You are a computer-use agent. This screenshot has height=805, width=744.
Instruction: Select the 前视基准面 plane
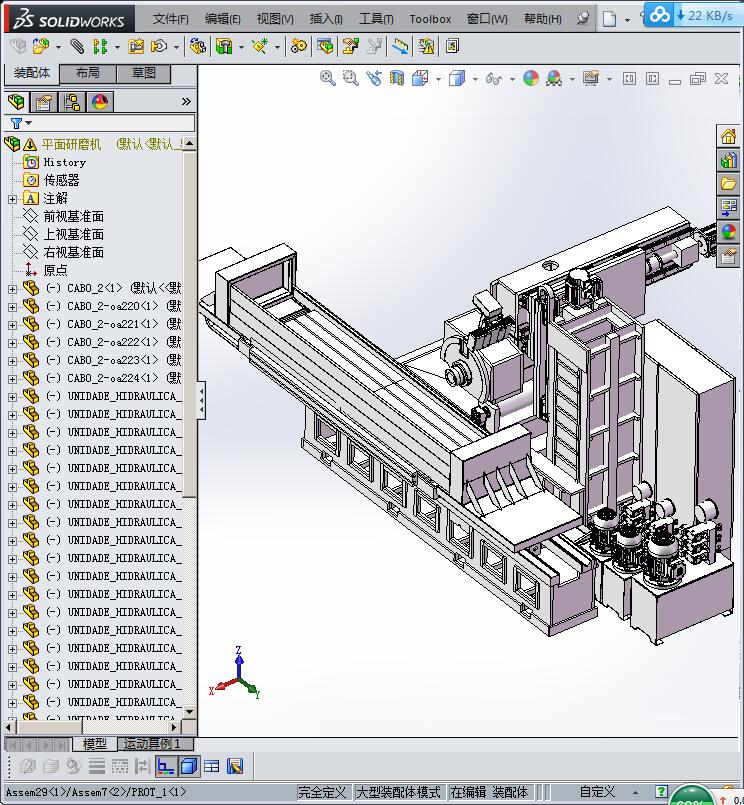click(73, 217)
